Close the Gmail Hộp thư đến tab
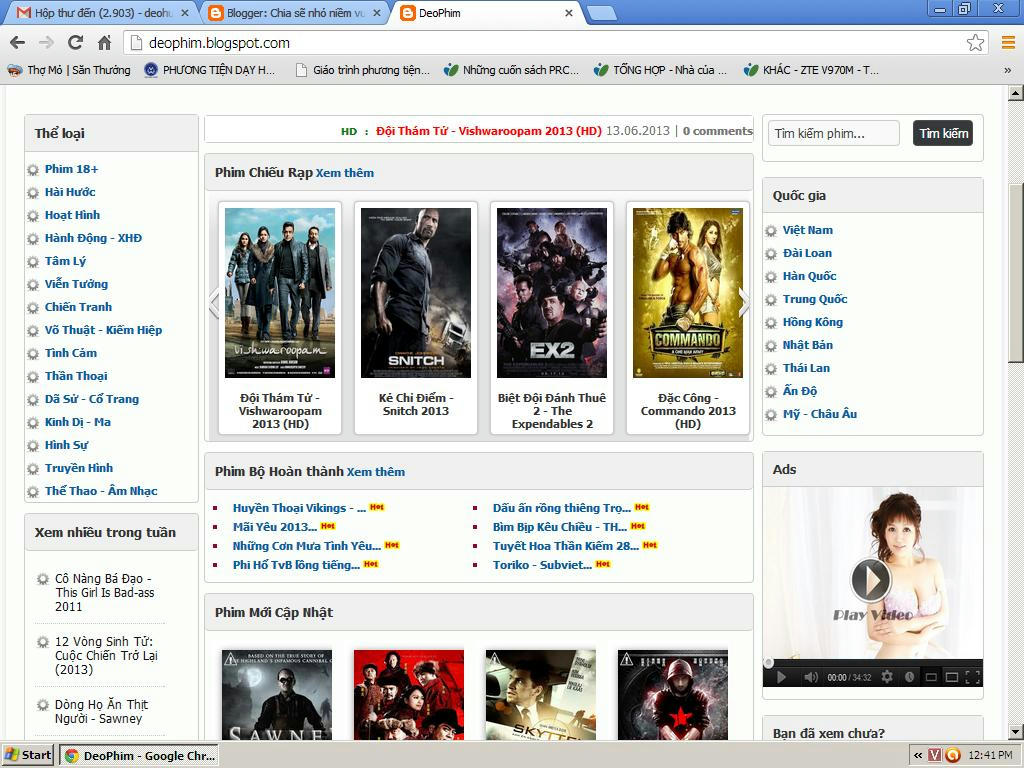 (185, 13)
